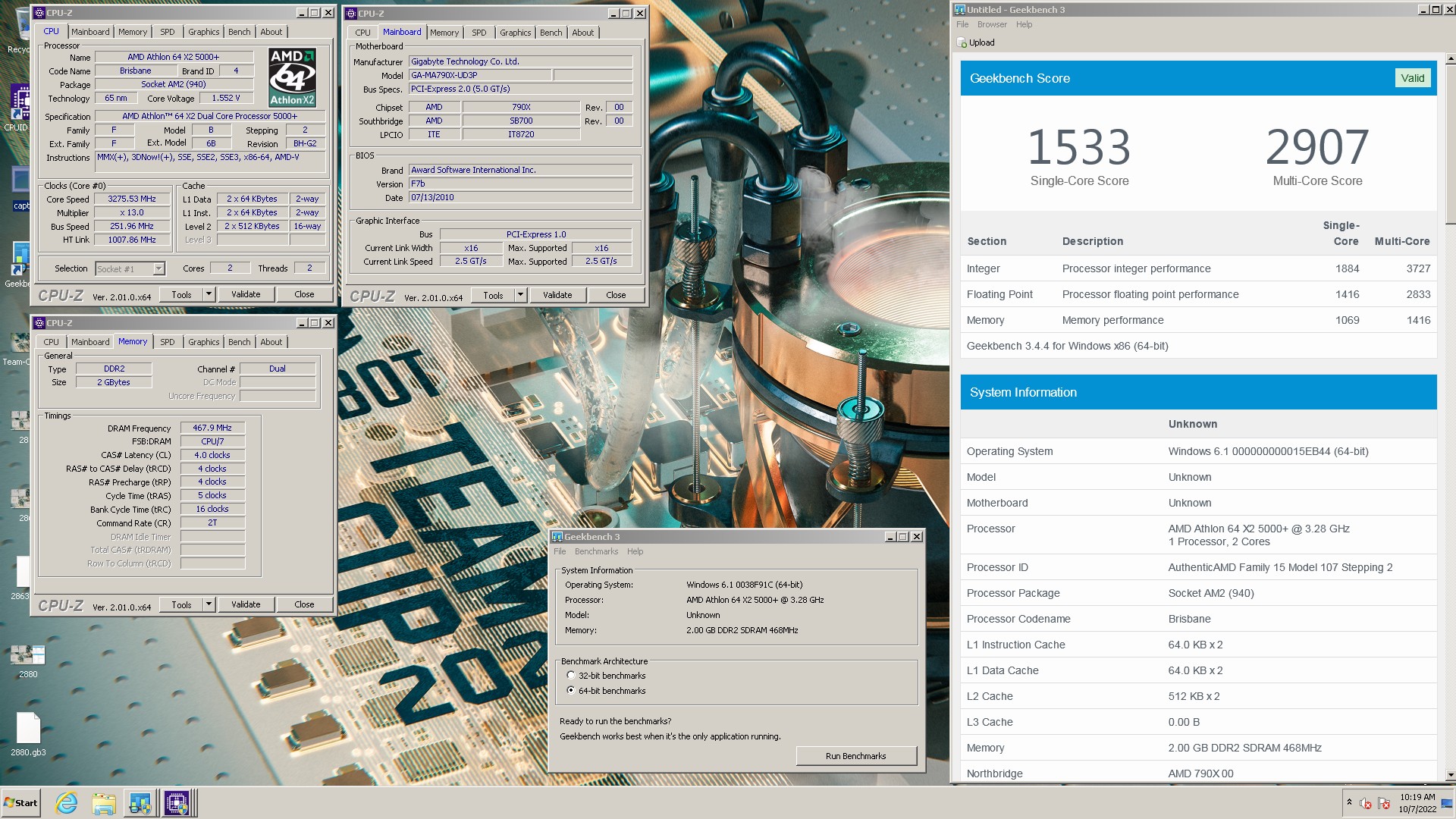Show hidden system tray icons

click(x=1349, y=802)
